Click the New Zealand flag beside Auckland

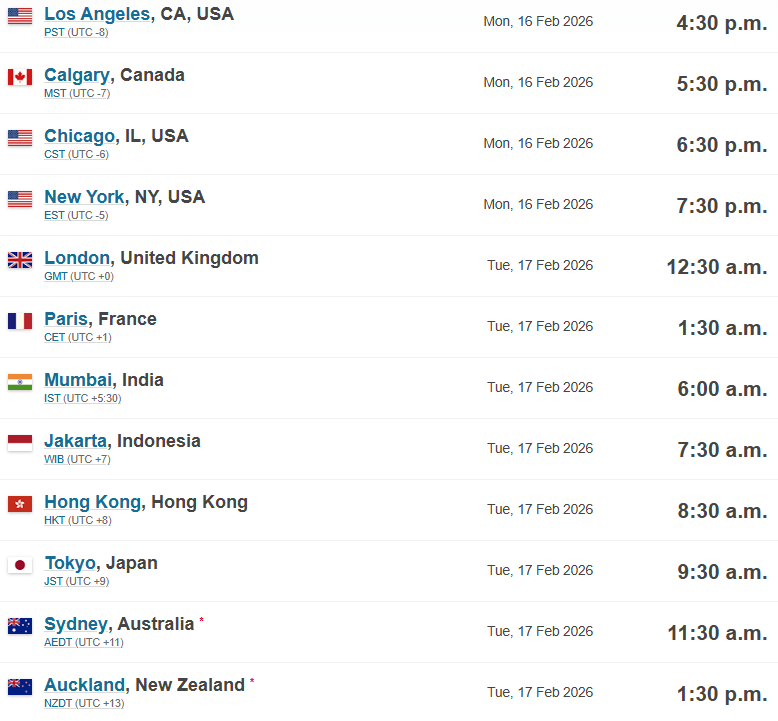click(20, 687)
